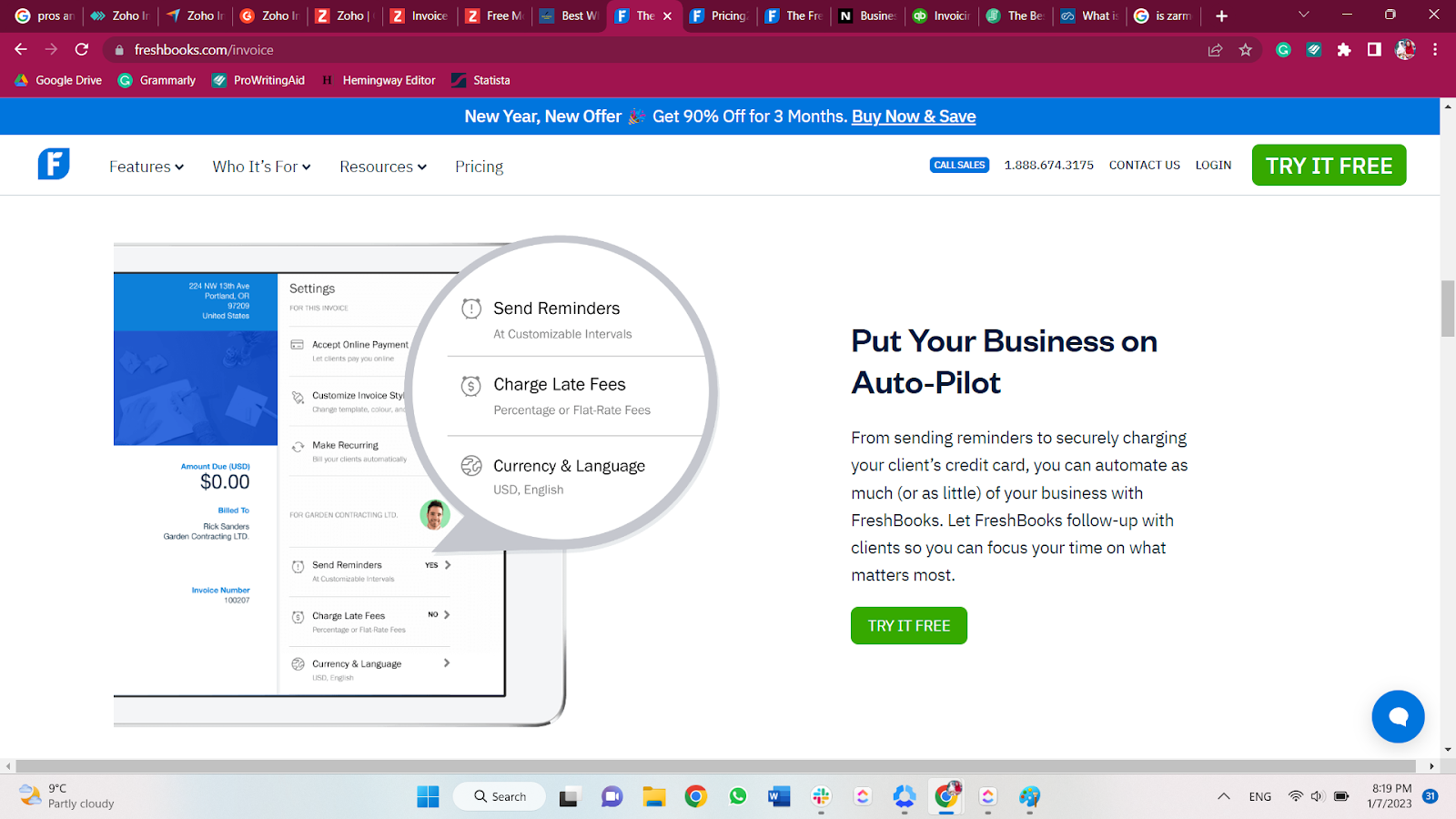Open the tab search chevron in title bar
The image size is (1456, 819).
1303,15
